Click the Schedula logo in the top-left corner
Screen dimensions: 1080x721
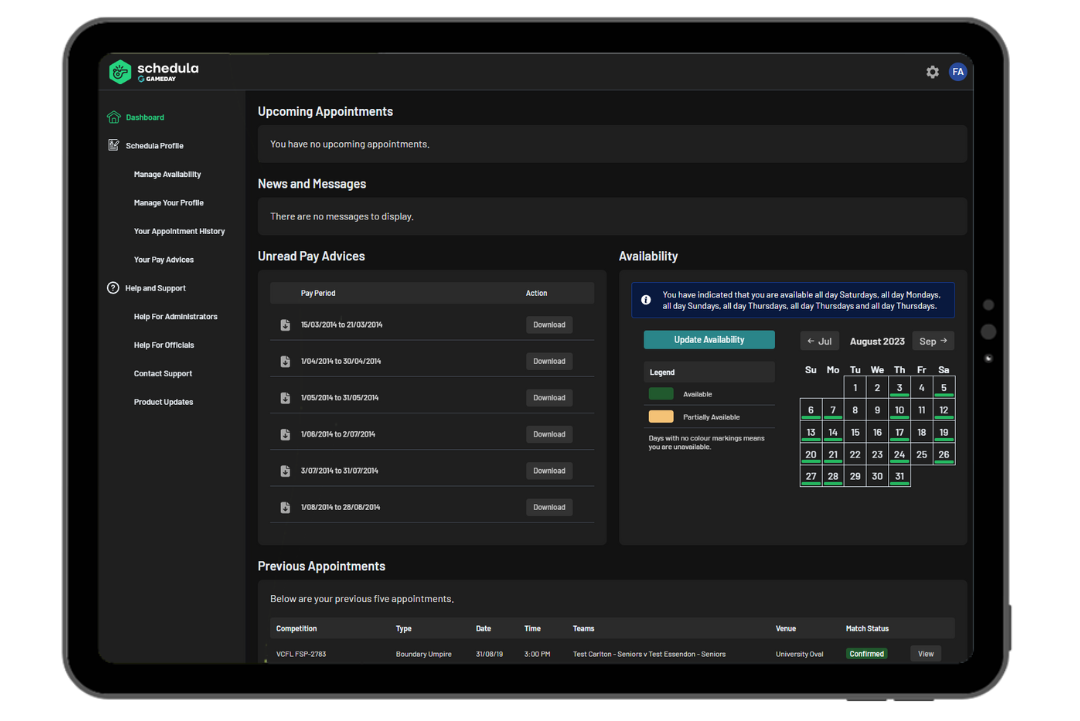coord(120,71)
